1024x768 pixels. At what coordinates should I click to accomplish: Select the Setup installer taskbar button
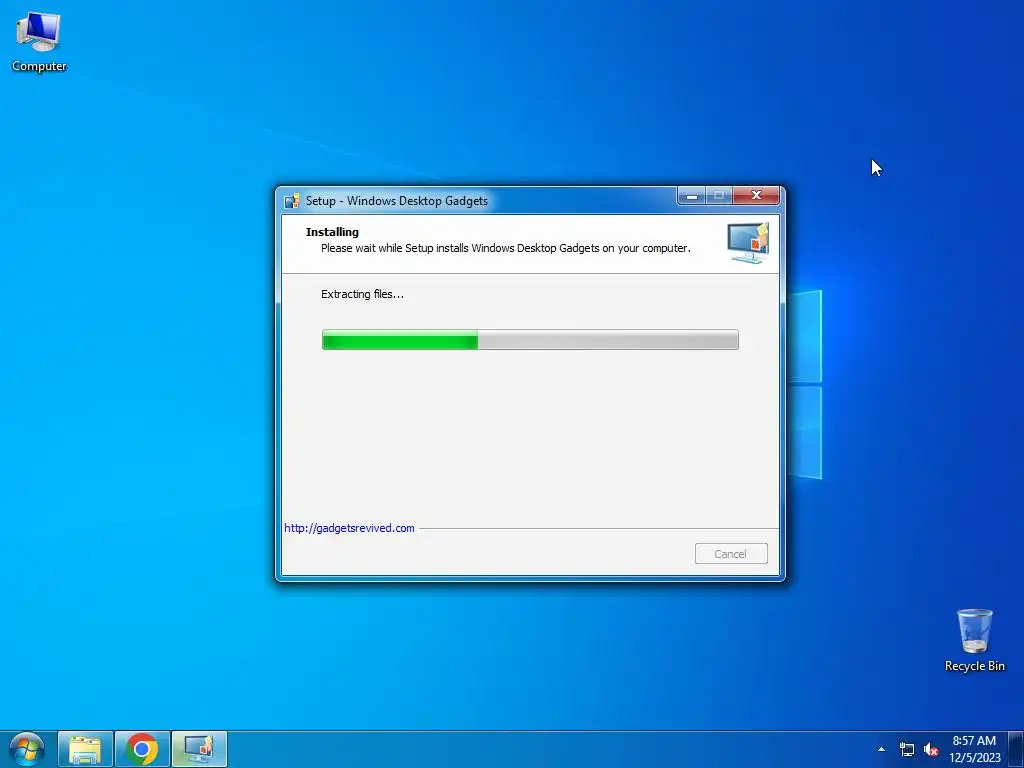coord(199,749)
